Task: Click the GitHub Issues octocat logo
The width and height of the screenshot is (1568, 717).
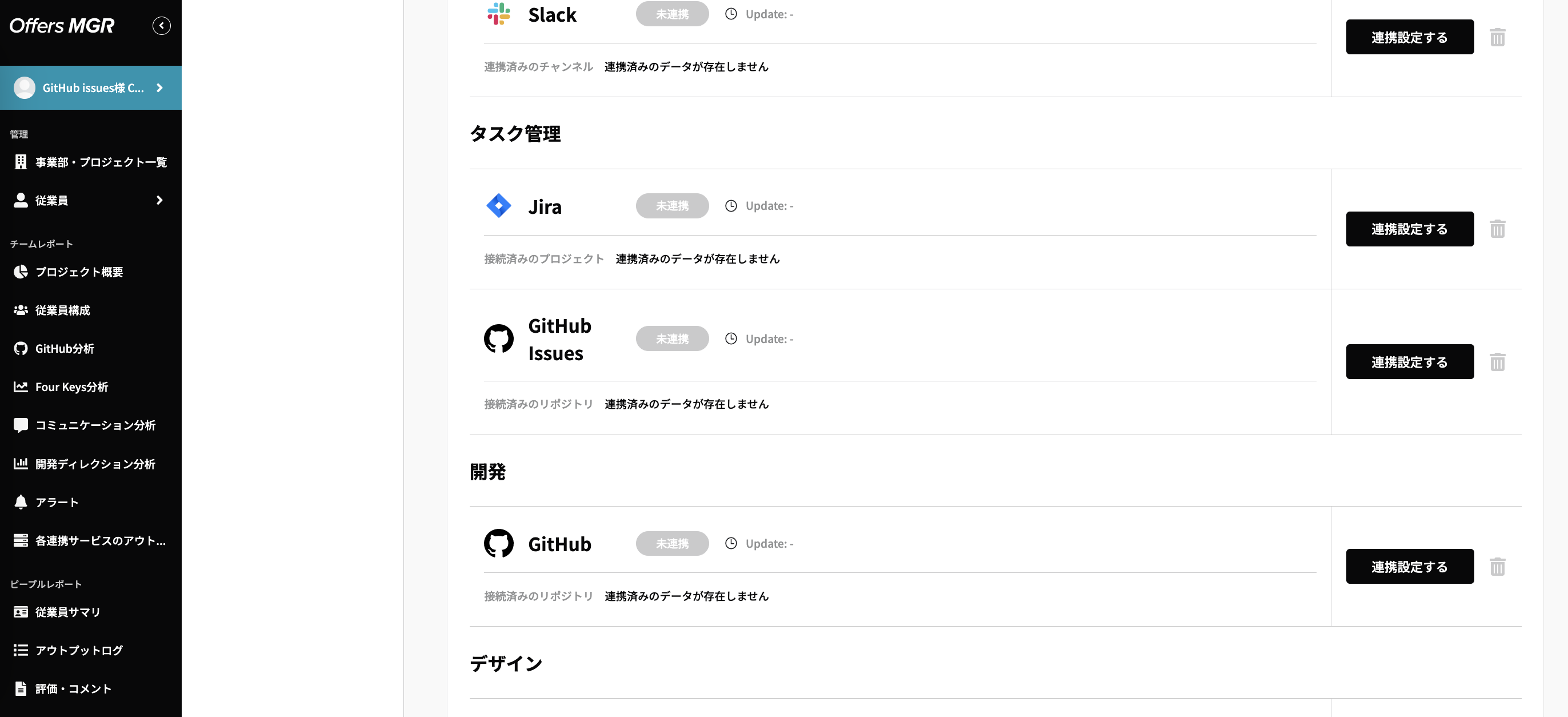Action: tap(498, 338)
